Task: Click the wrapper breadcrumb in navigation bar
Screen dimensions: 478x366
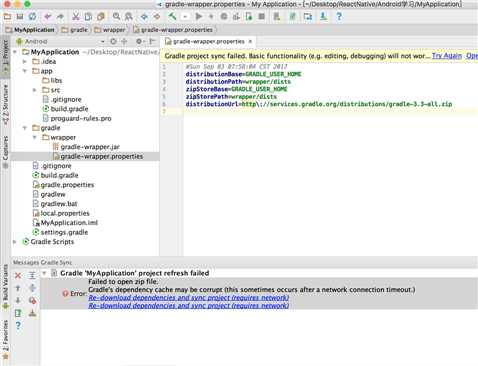Action: tap(110, 30)
